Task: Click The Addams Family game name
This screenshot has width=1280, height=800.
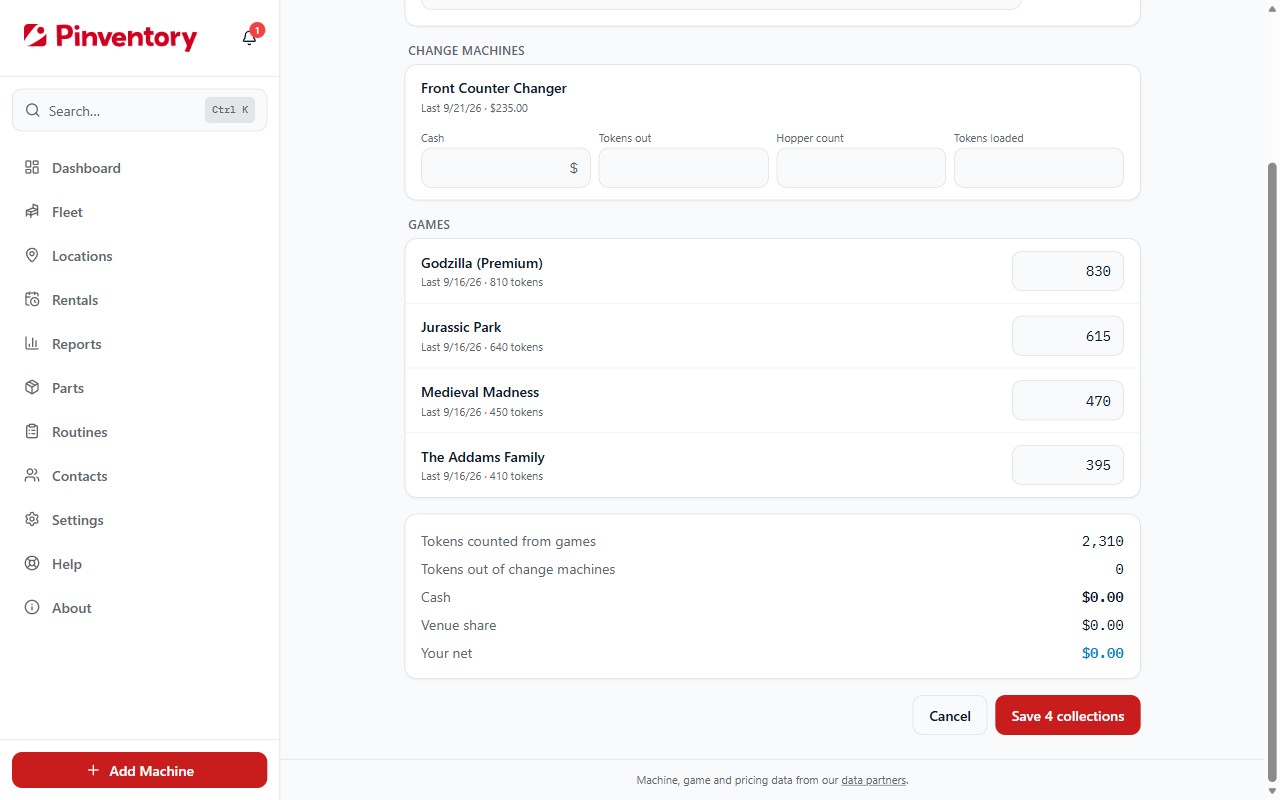Action: pyautogui.click(x=483, y=457)
